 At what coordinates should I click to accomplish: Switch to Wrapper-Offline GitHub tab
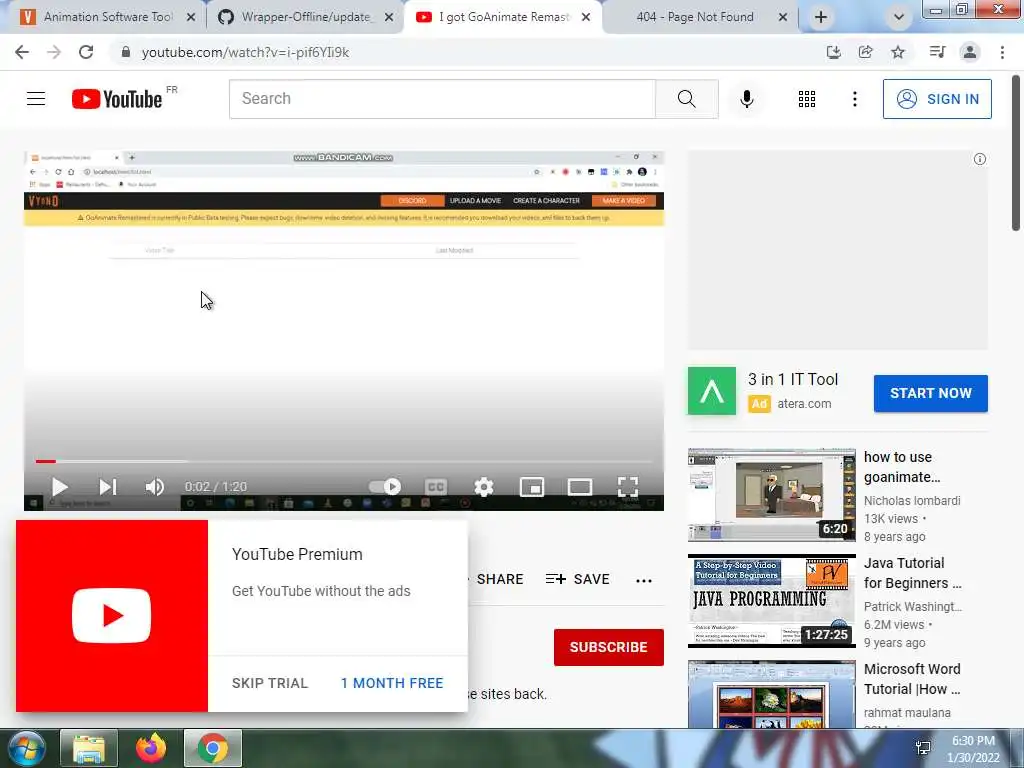click(x=304, y=17)
